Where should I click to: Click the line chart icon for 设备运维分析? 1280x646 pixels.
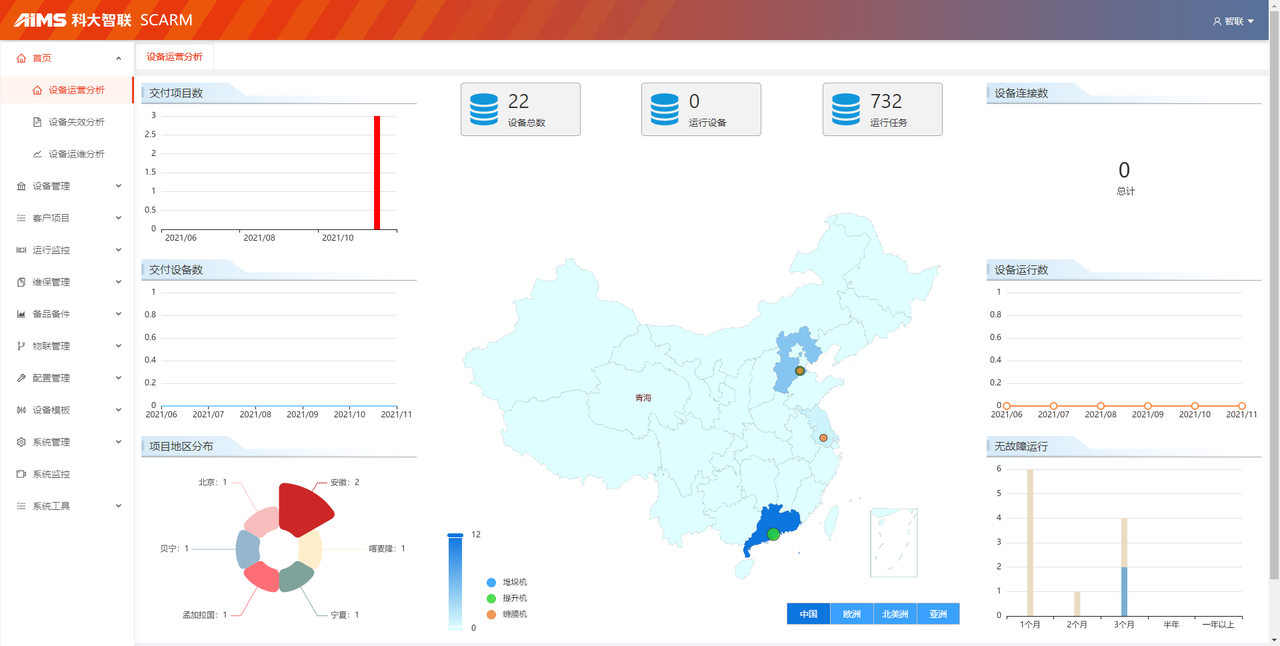tap(37, 154)
